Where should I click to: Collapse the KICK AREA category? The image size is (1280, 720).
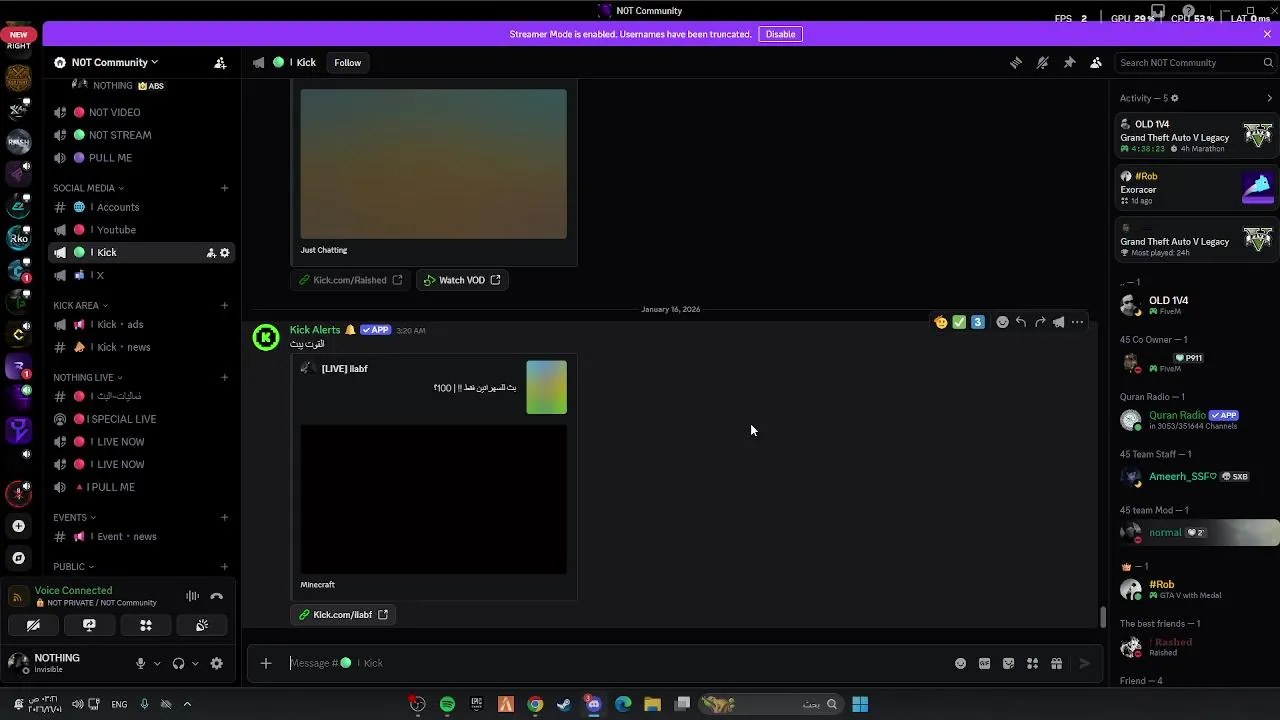[x=80, y=305]
